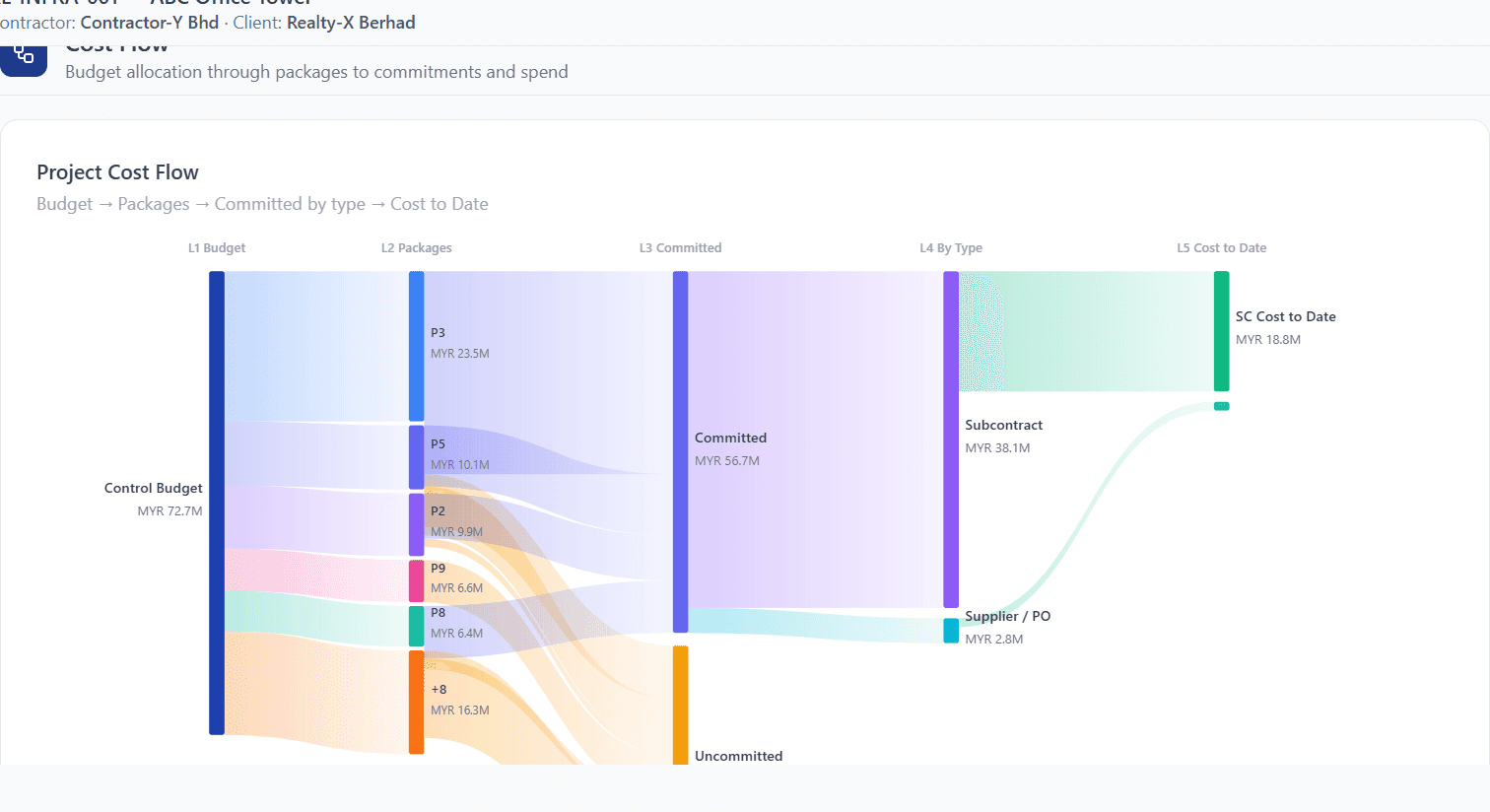Select the Subcontract type node
Screen dimensions: 1490x812
coord(951,440)
